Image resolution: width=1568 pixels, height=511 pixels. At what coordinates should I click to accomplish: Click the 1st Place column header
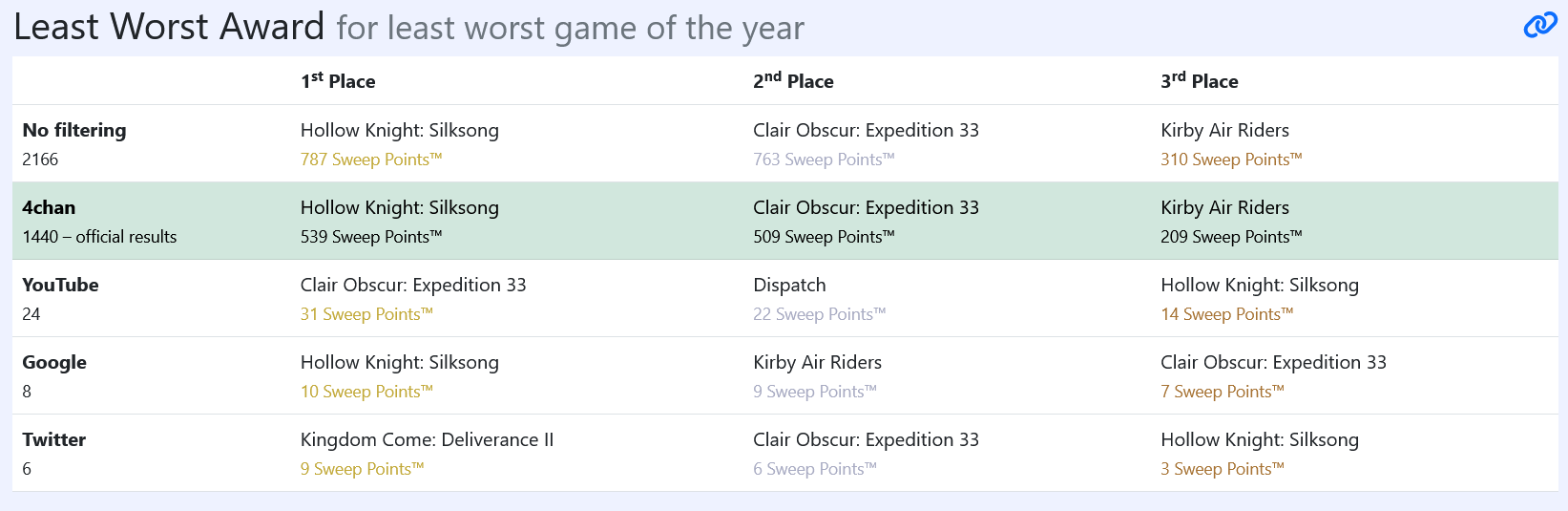click(x=338, y=81)
